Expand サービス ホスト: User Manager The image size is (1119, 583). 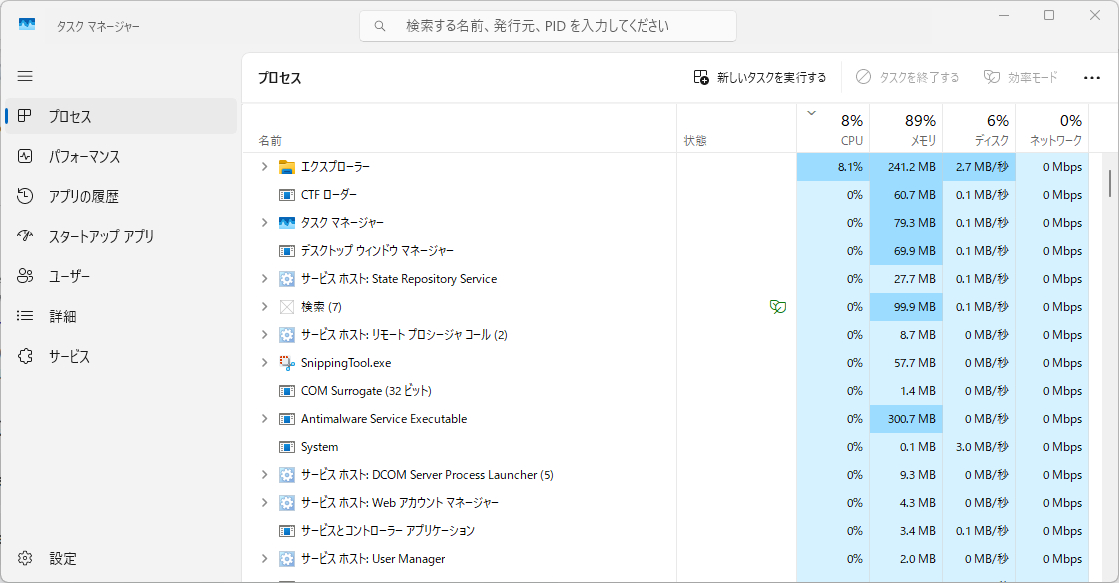tap(264, 558)
